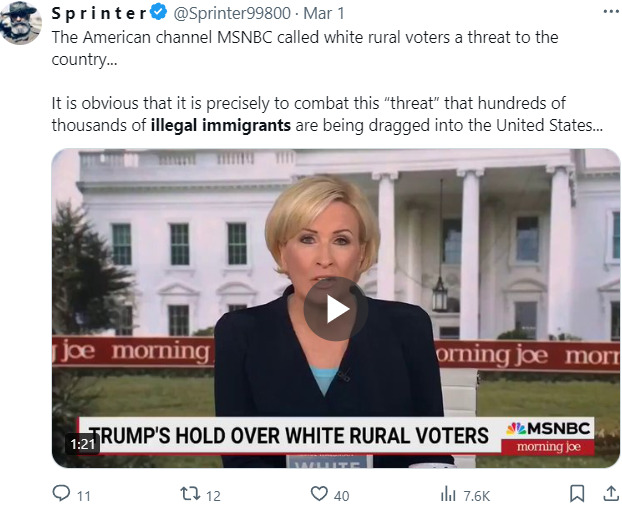The image size is (622, 514).
Task: Click the 7.6K views count
Action: coord(477,495)
